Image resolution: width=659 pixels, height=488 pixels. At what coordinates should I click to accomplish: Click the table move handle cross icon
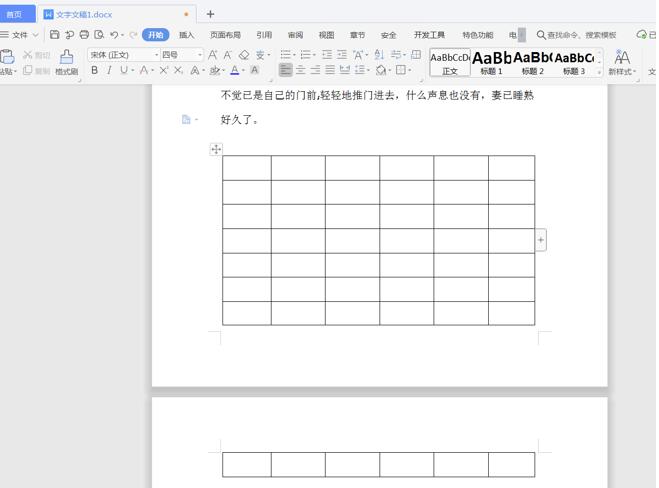click(216, 149)
